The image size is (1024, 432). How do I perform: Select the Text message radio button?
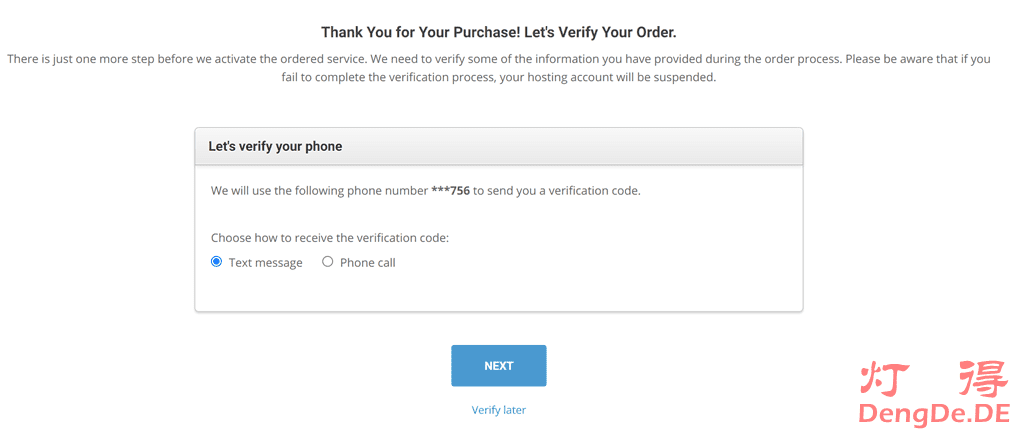click(x=217, y=262)
